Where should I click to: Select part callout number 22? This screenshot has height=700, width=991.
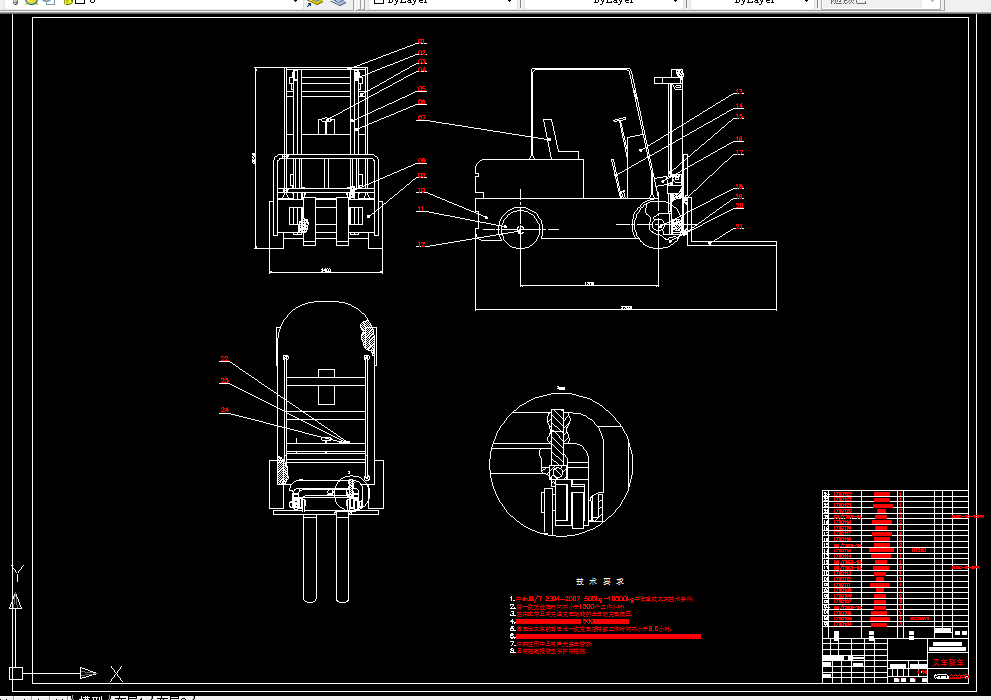pos(224,359)
